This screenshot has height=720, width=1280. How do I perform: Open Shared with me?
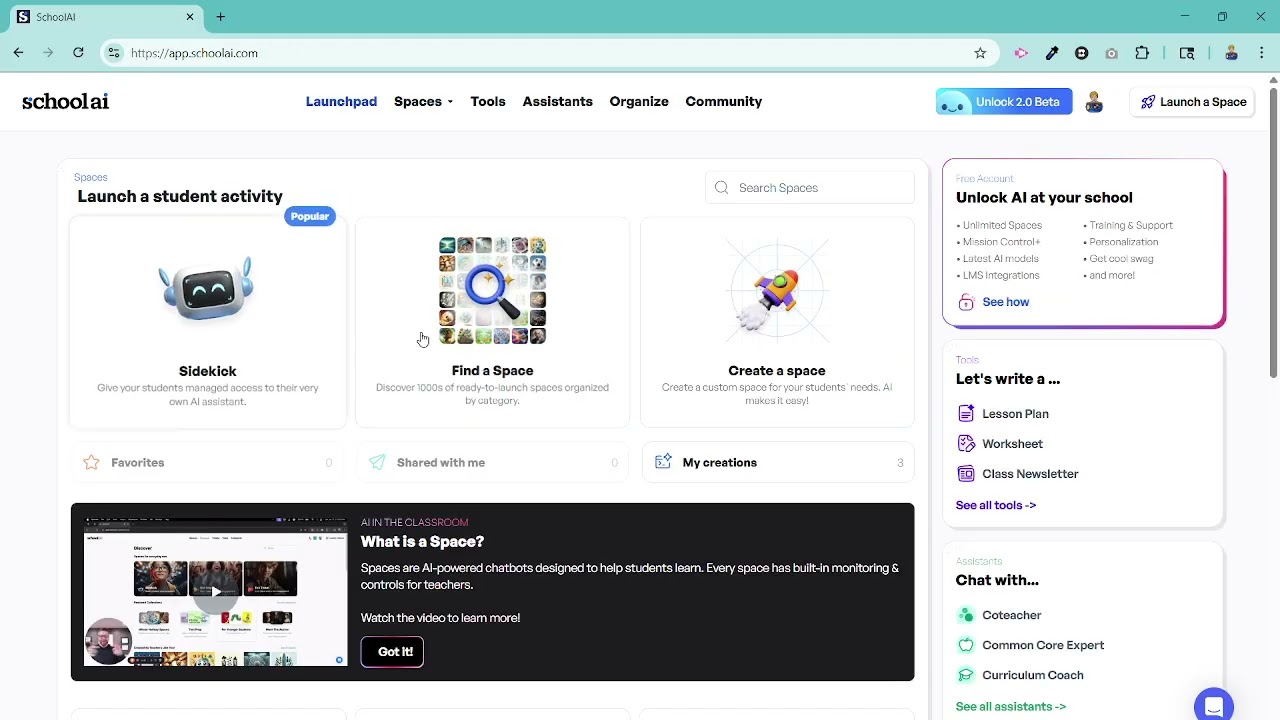point(492,462)
